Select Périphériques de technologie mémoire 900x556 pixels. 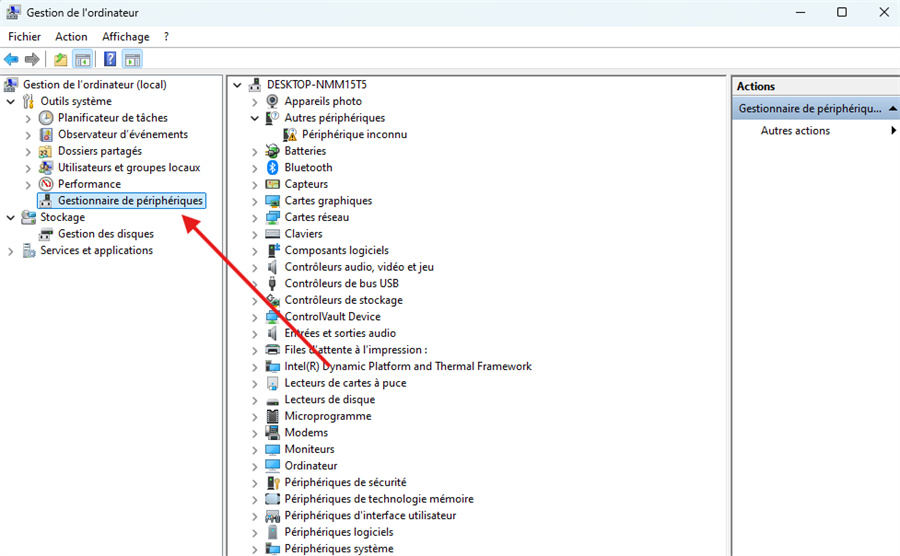pos(379,499)
